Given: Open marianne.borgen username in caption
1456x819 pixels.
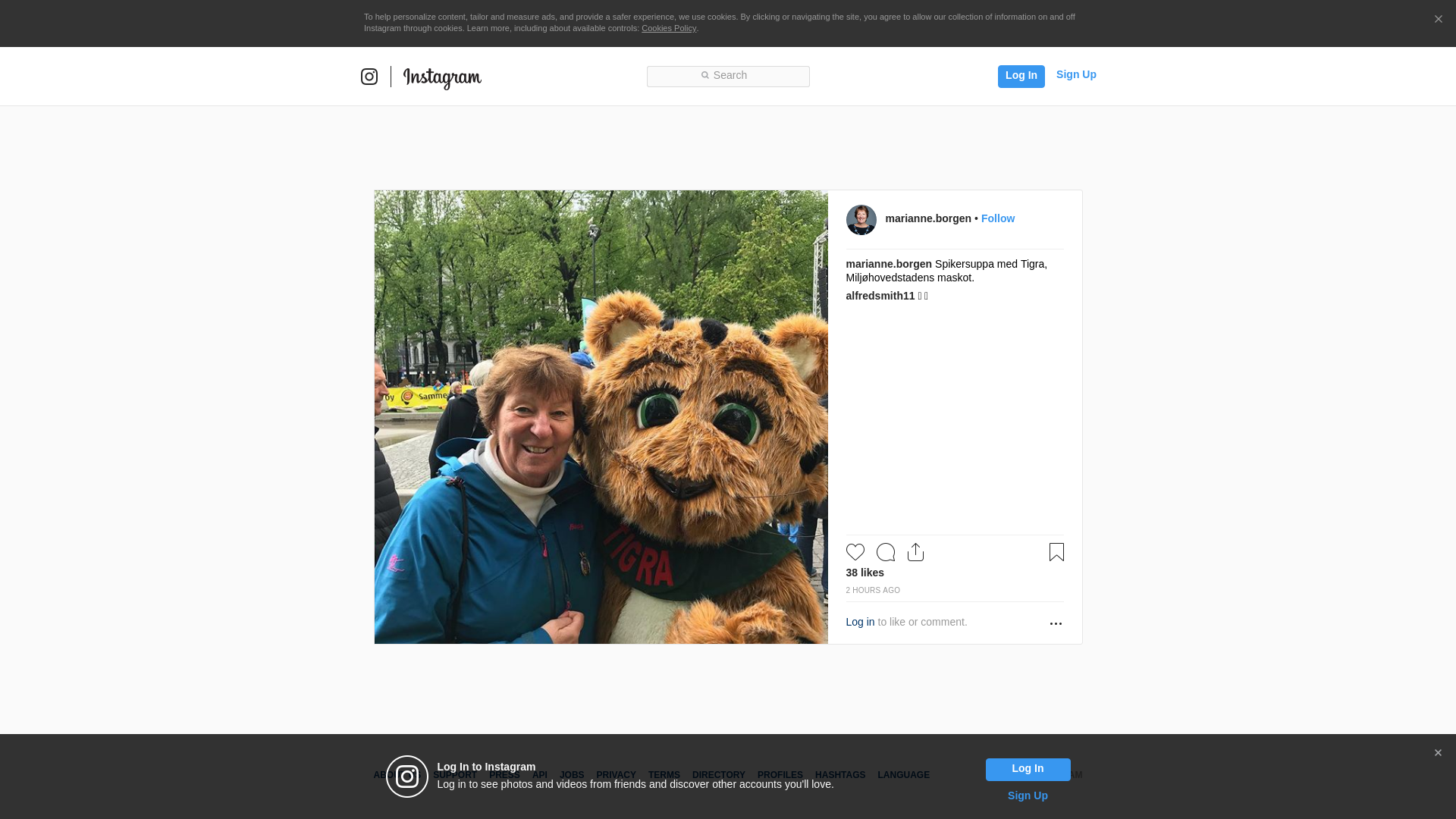Looking at the screenshot, I should click(889, 264).
